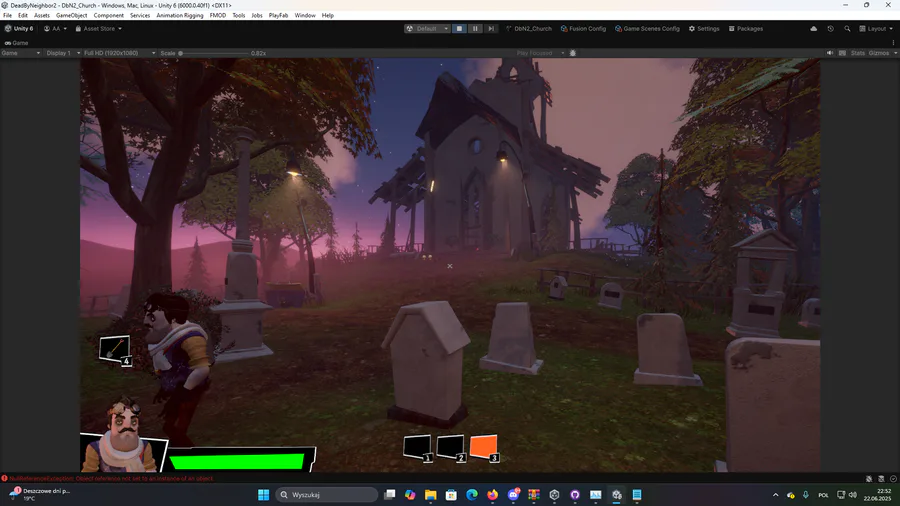Mute game audio with the speaker icon

point(830,53)
